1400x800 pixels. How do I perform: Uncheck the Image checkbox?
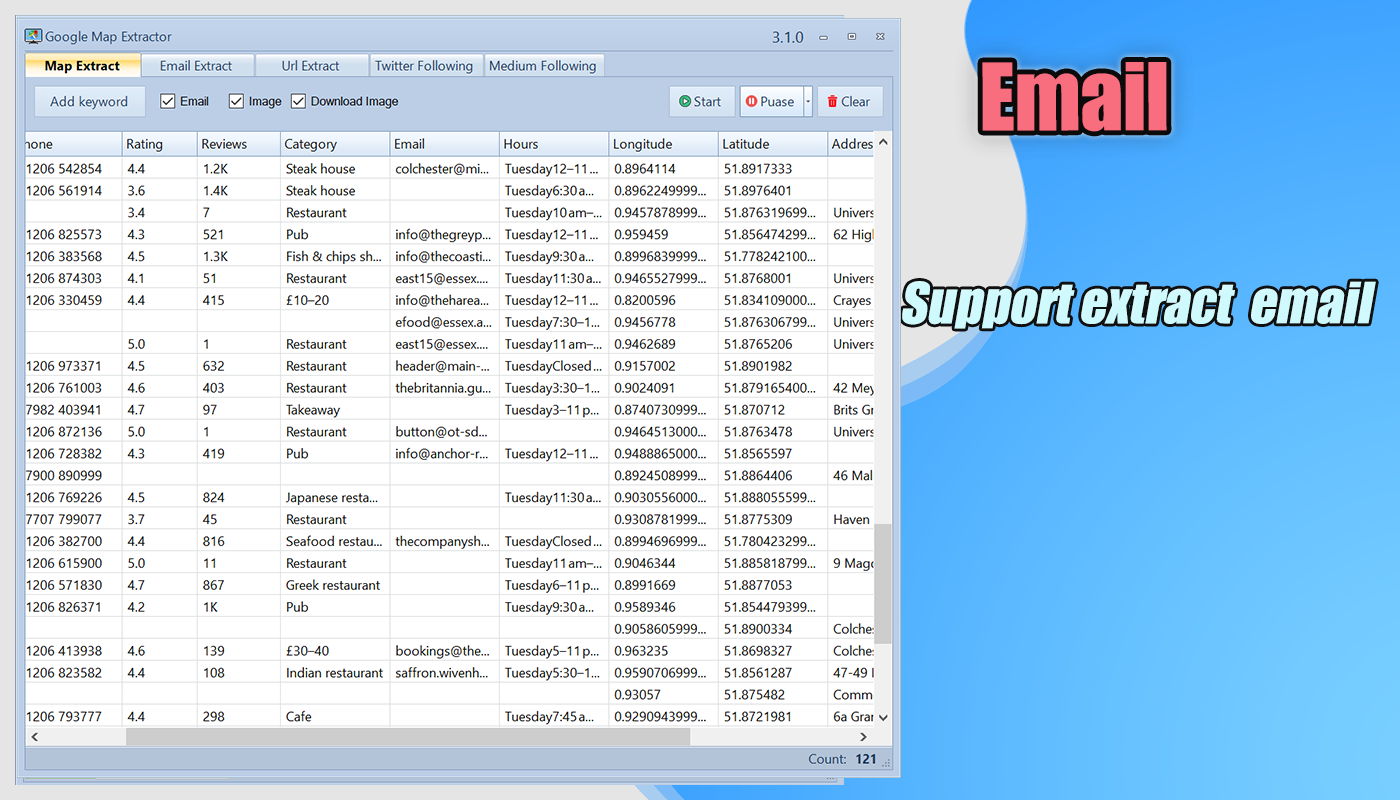(x=237, y=101)
